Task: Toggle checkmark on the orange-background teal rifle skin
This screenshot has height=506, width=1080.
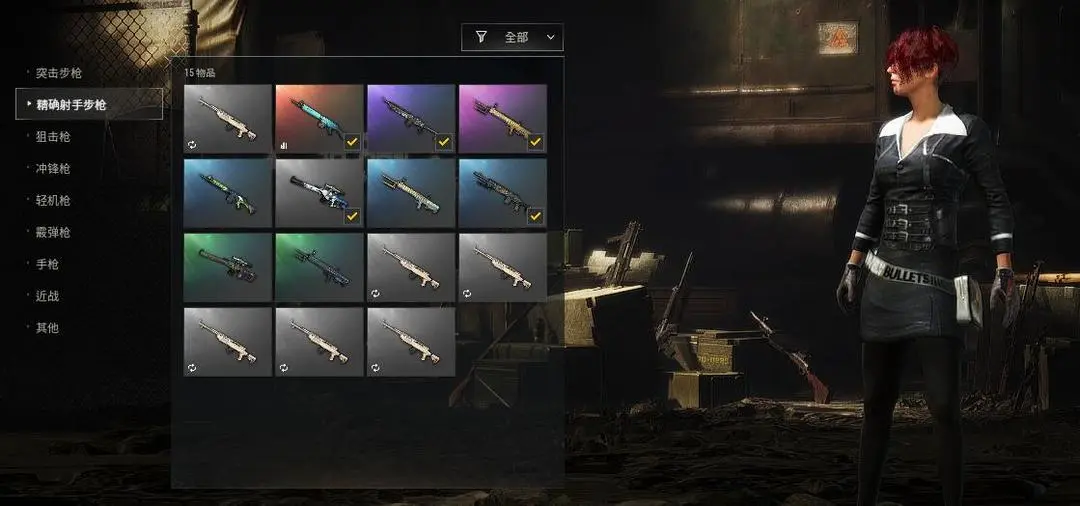Action: coord(352,142)
